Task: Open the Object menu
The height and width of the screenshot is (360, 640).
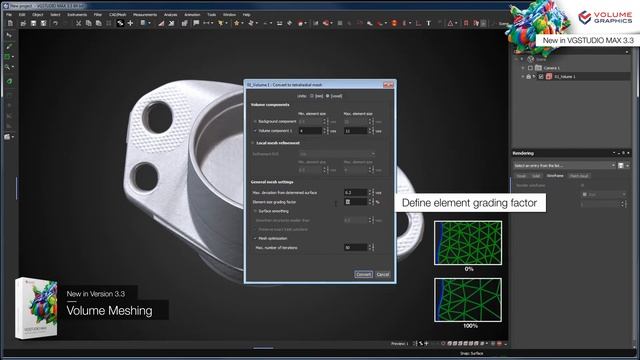Action: point(38,15)
